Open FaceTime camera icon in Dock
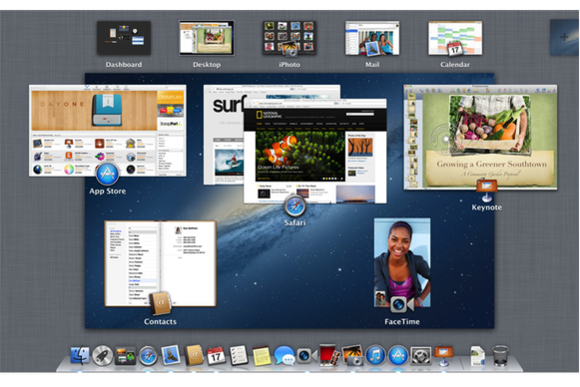The image size is (580, 387). point(307,356)
